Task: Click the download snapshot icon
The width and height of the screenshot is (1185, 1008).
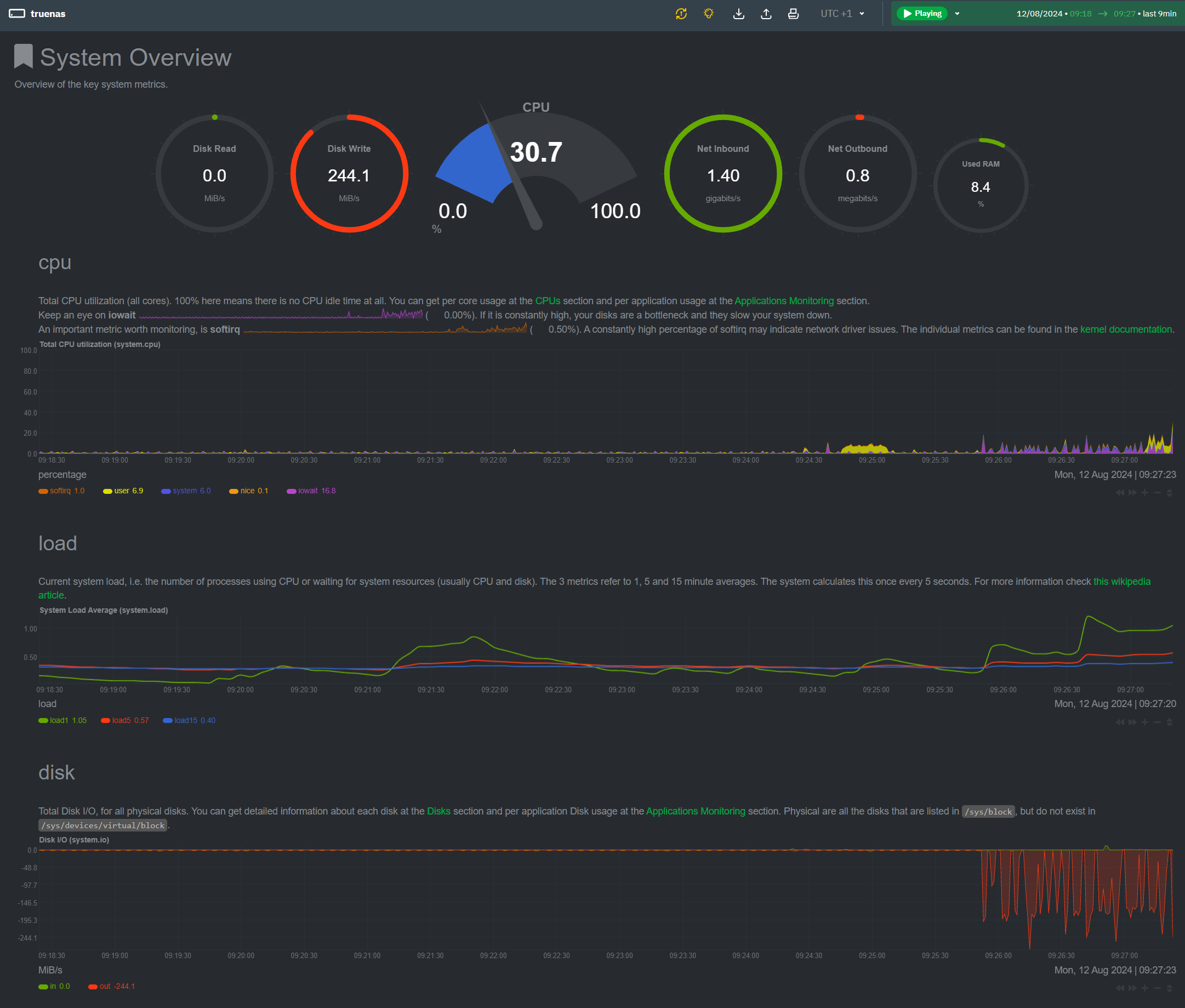Action: pyautogui.click(x=738, y=14)
